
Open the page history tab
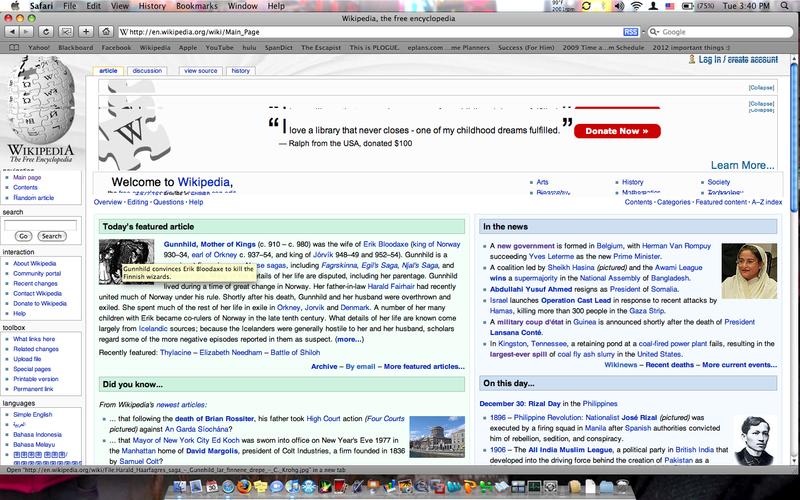coord(240,71)
